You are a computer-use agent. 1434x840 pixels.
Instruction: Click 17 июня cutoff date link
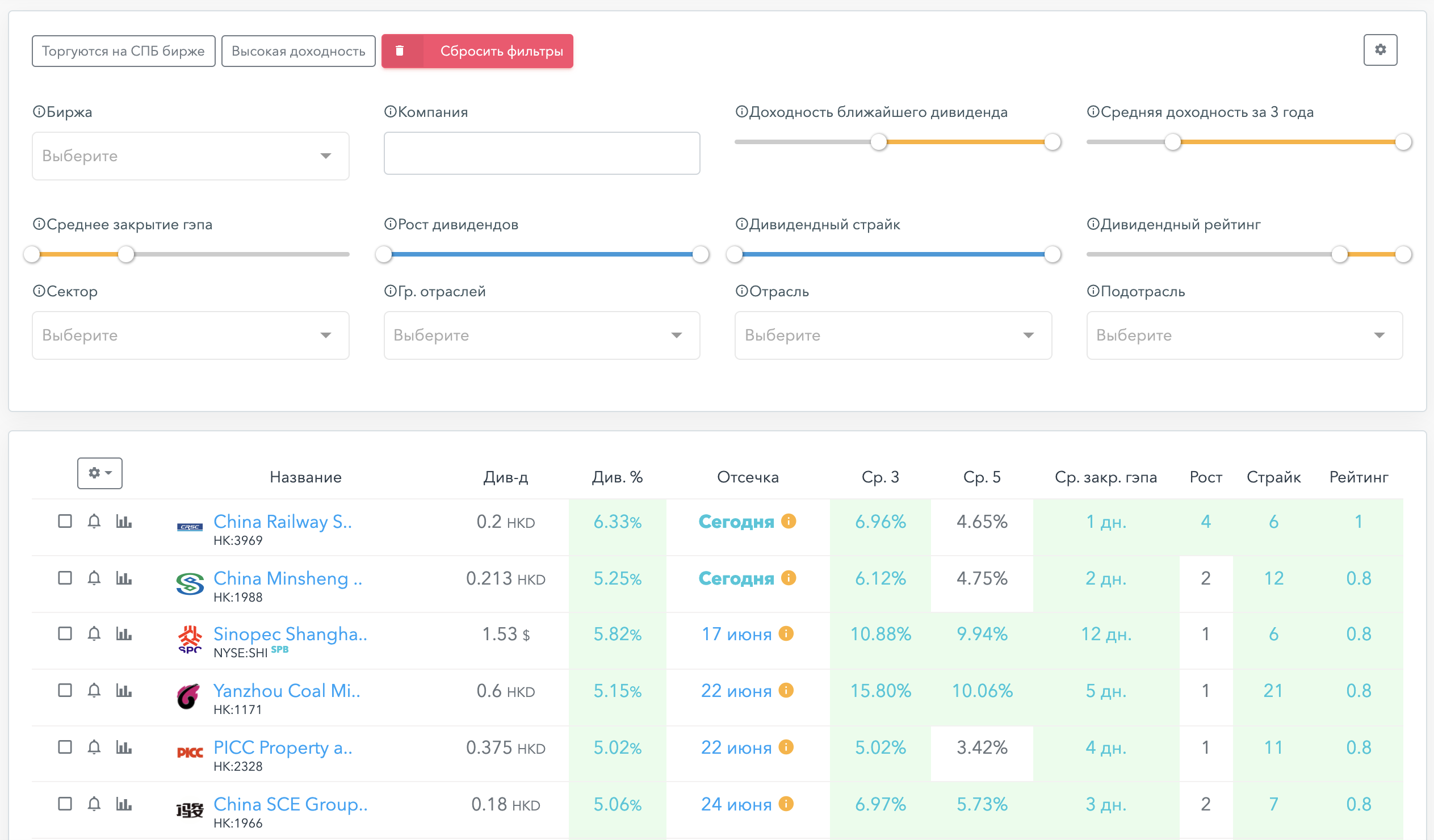coord(736,634)
